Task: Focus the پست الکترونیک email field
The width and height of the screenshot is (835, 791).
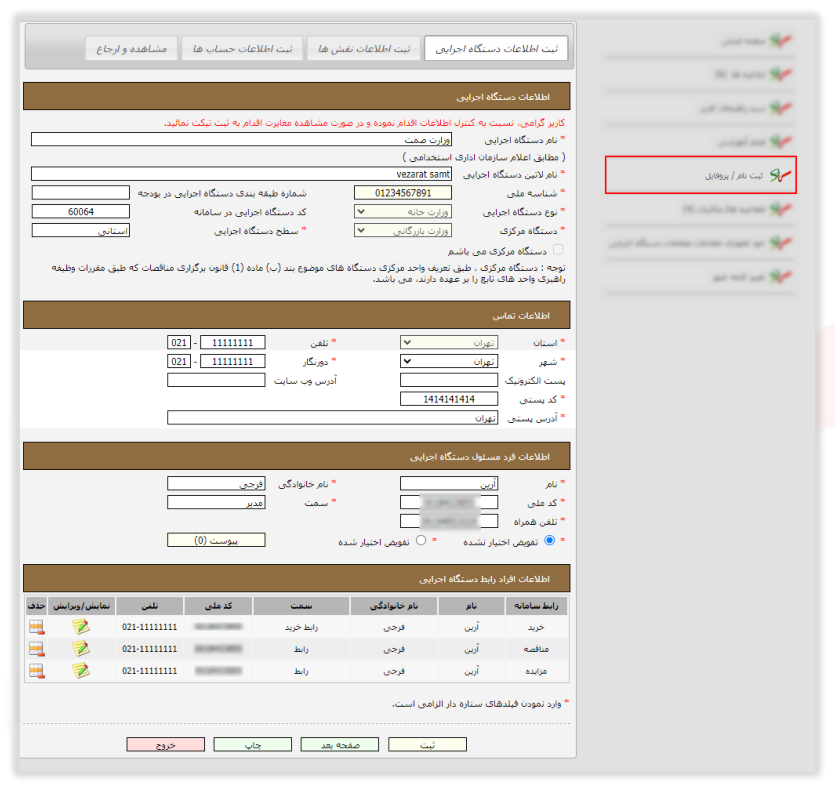Action: [449, 380]
